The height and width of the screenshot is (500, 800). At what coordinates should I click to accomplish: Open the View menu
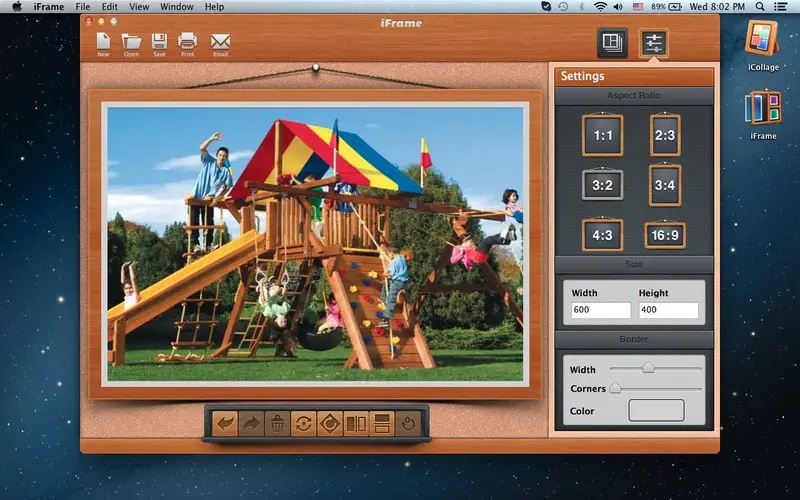point(139,7)
